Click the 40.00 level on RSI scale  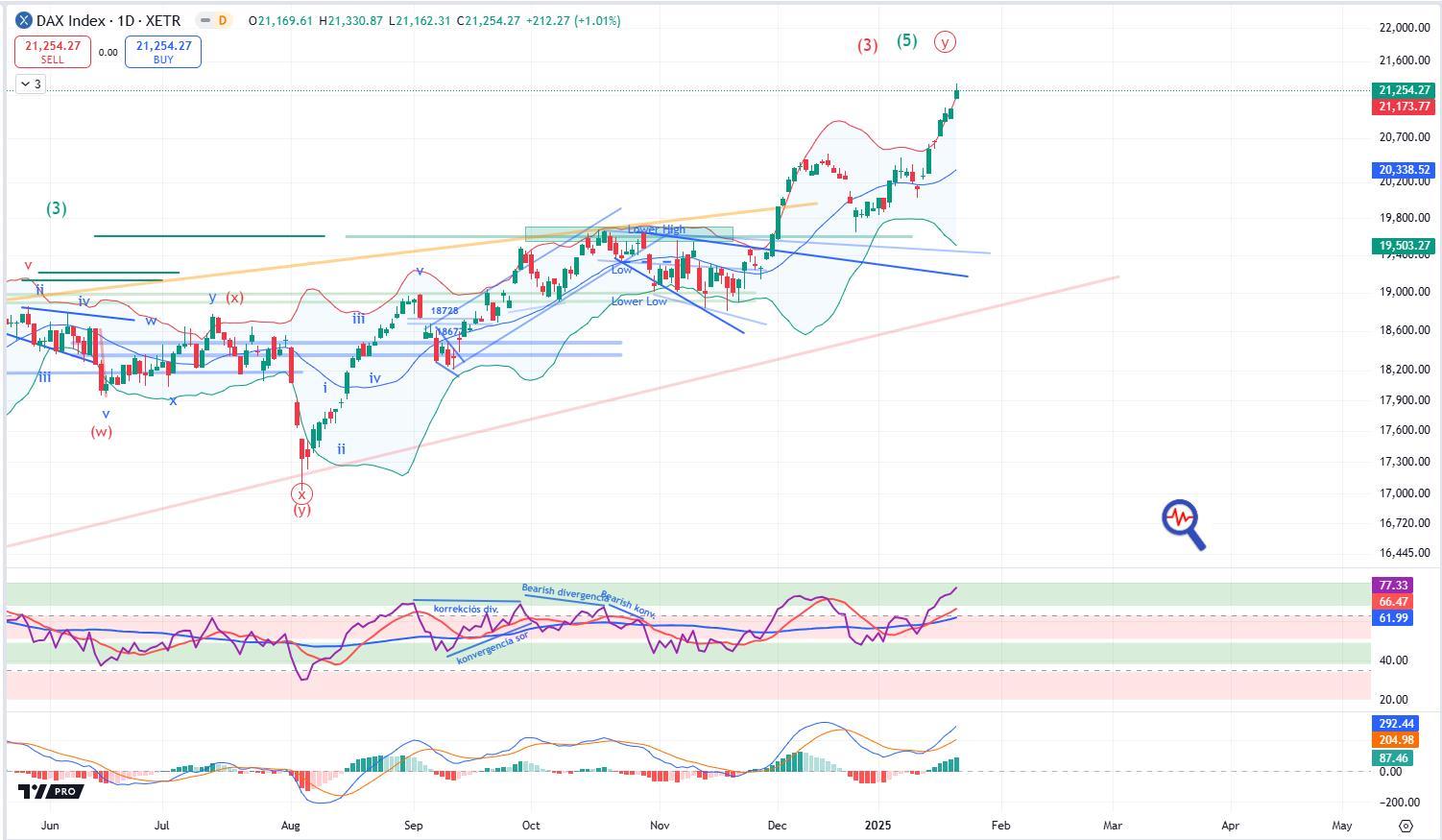click(x=1394, y=660)
